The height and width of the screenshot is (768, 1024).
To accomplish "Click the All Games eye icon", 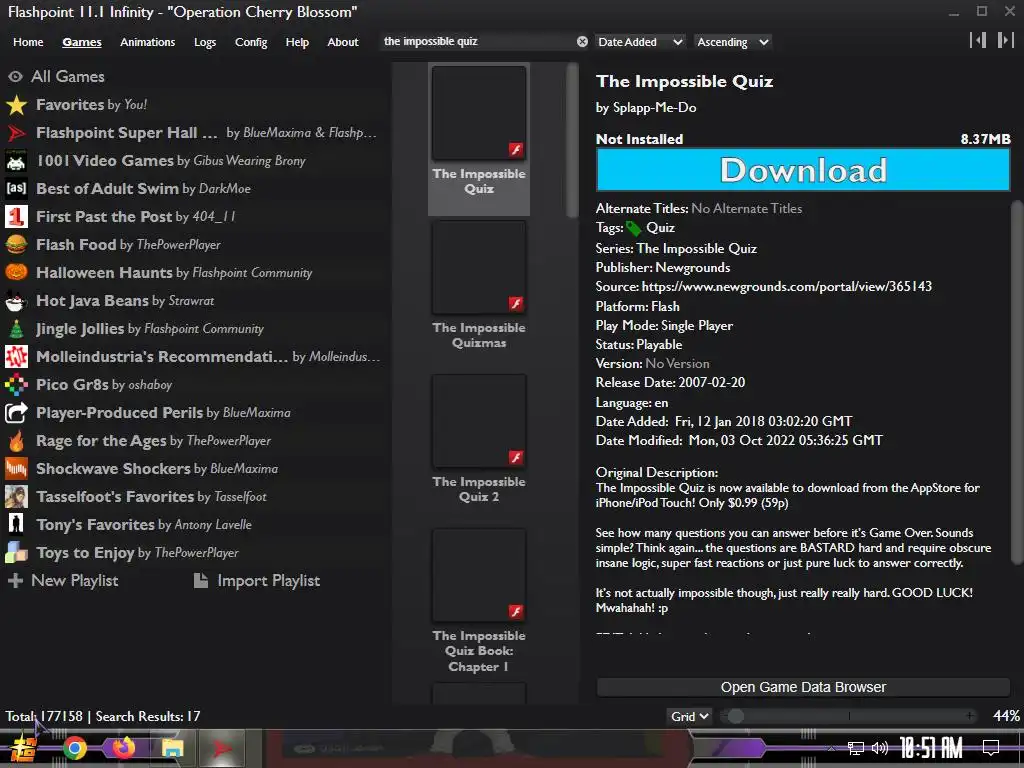I will [15, 76].
